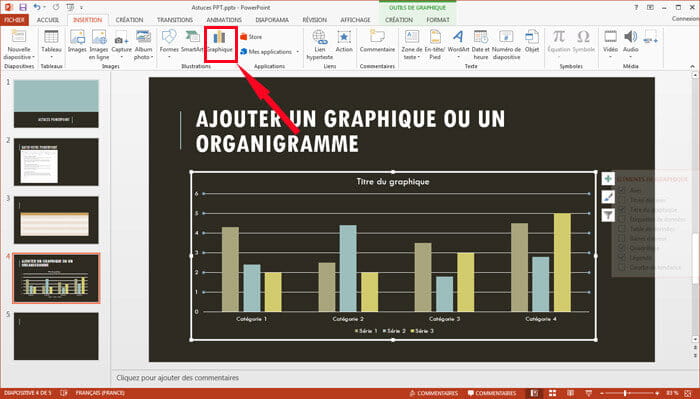Open the Formes shapes gallery
The image size is (700, 399).
[x=169, y=45]
